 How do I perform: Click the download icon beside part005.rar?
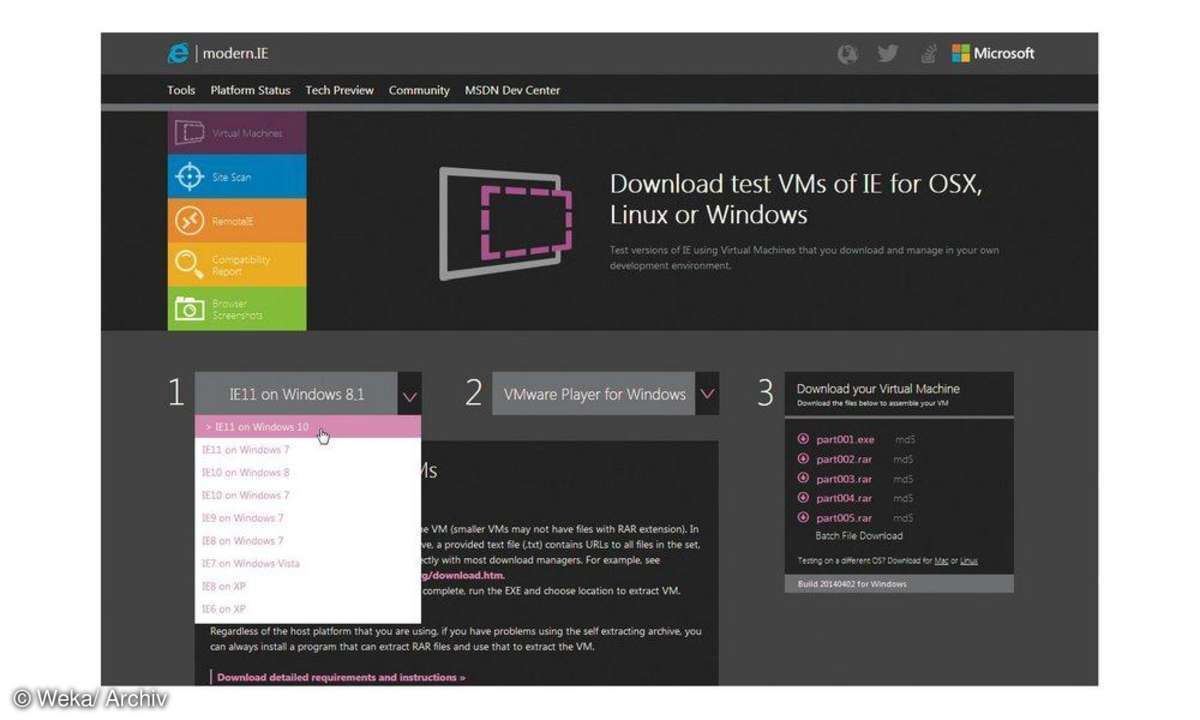803,518
